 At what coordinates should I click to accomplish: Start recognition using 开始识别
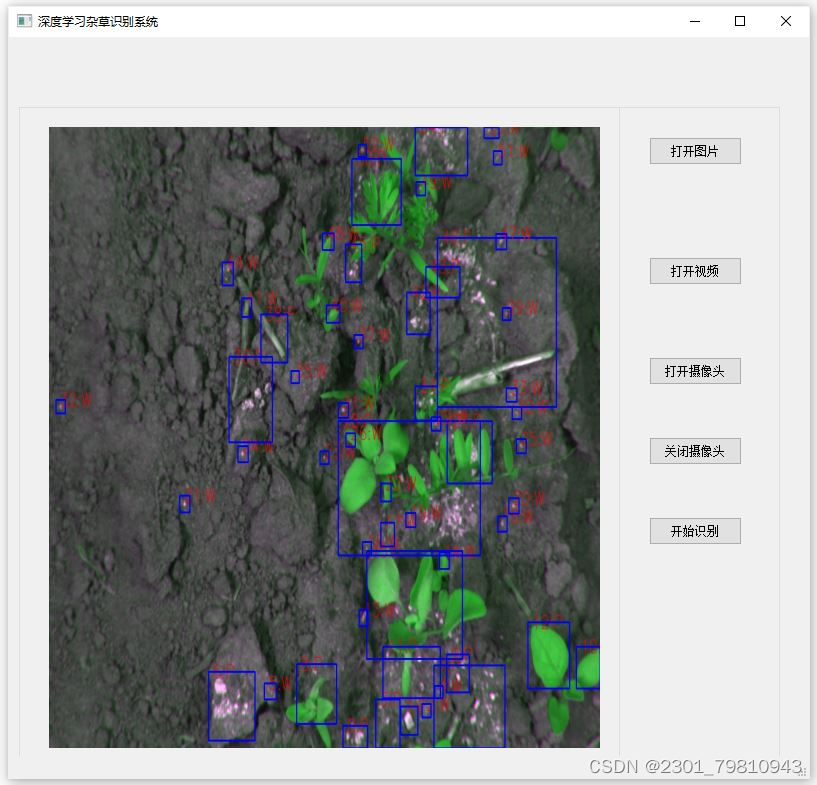coord(695,531)
